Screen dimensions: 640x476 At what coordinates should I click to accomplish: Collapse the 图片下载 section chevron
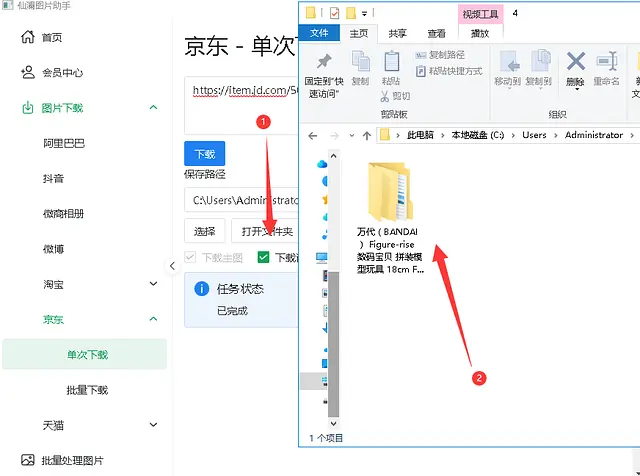[x=153, y=107]
